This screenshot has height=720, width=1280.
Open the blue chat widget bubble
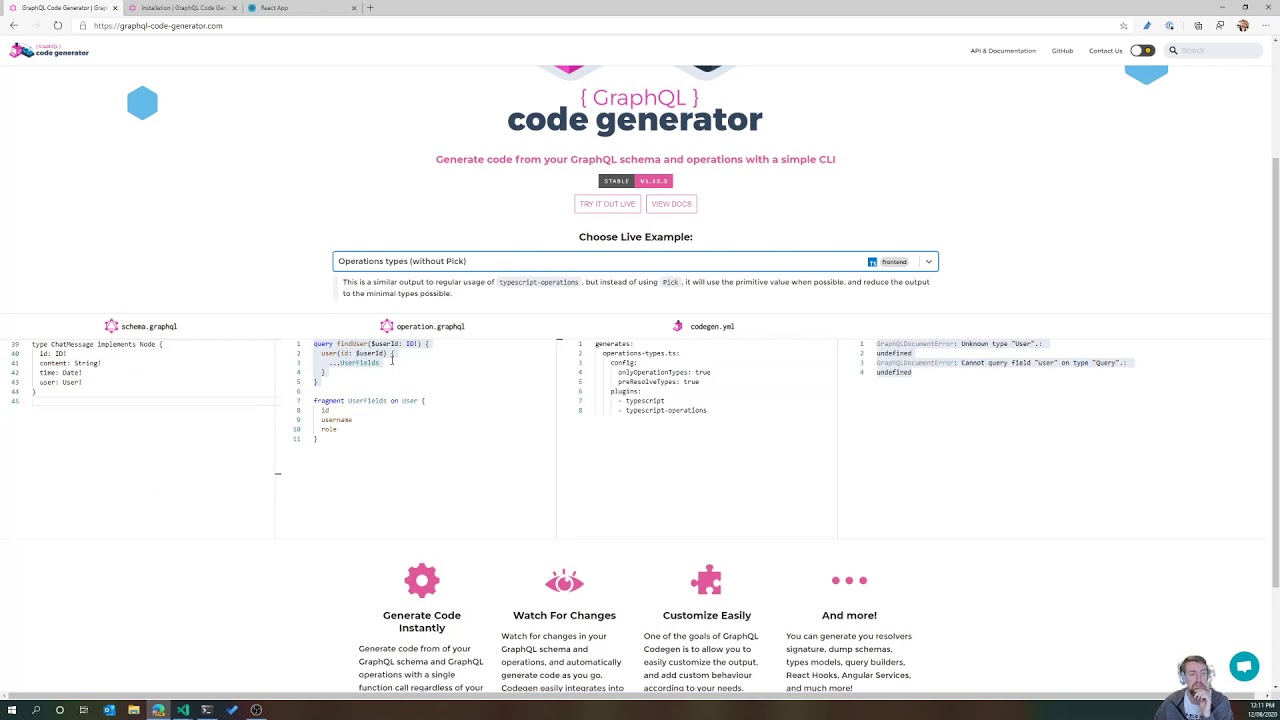click(1244, 666)
